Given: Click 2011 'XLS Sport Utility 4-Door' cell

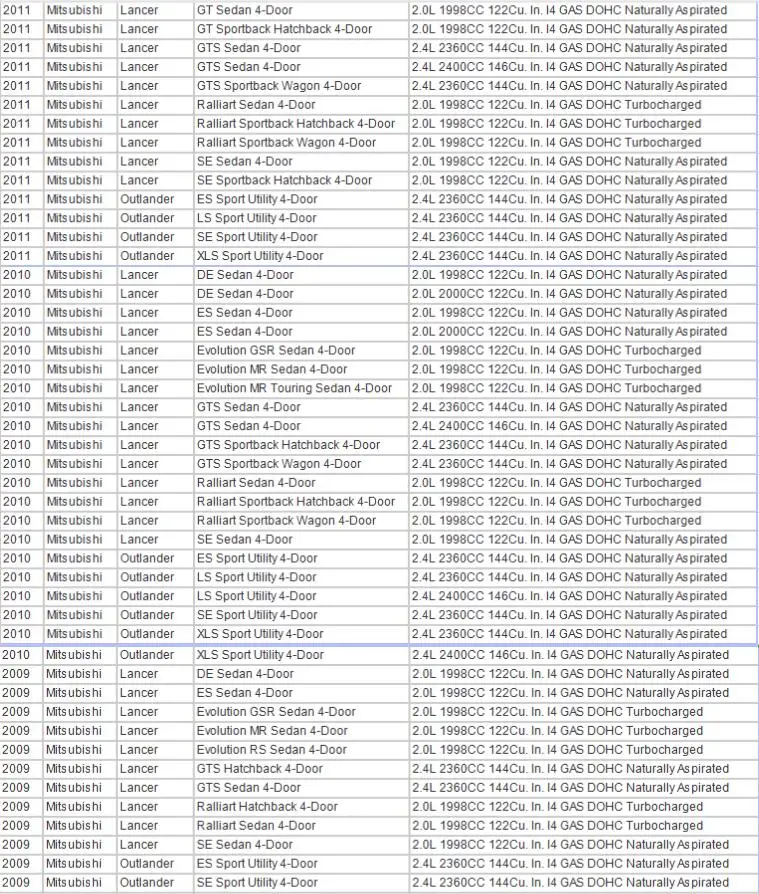Looking at the screenshot, I should (301, 255).
